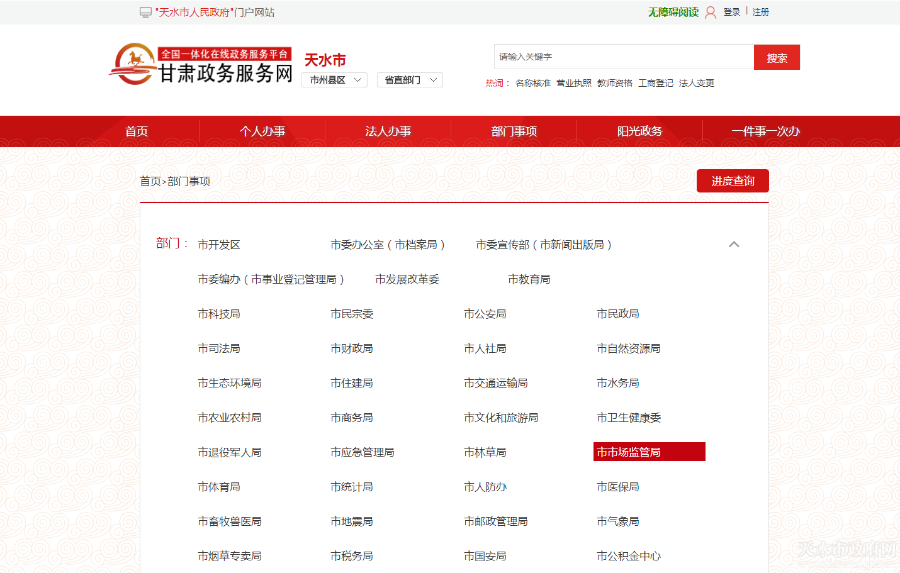Screen dimensions: 900x573
Task: Click the 进度查询 button
Action: pos(732,181)
